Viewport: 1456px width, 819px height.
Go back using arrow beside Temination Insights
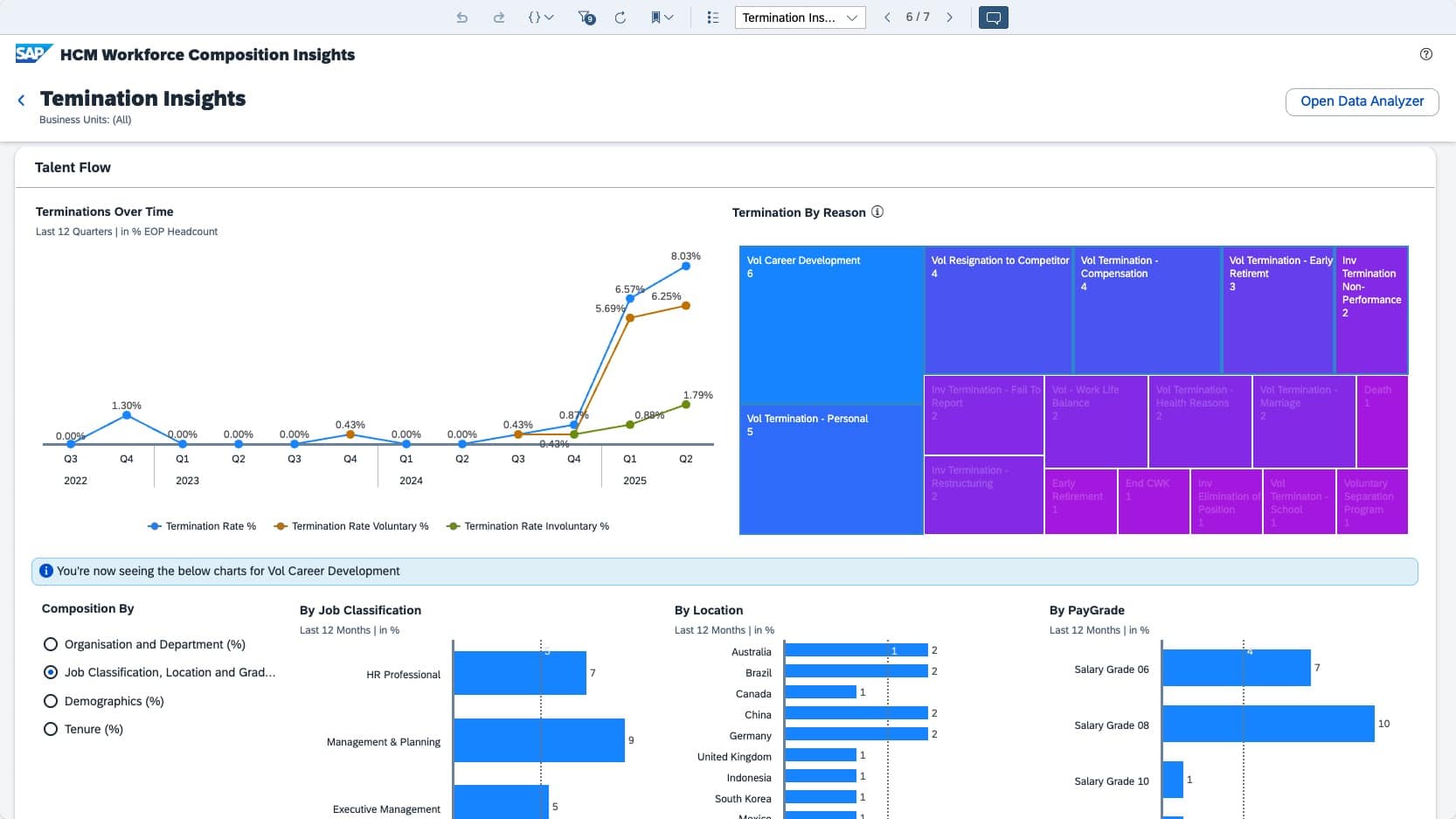[22, 101]
